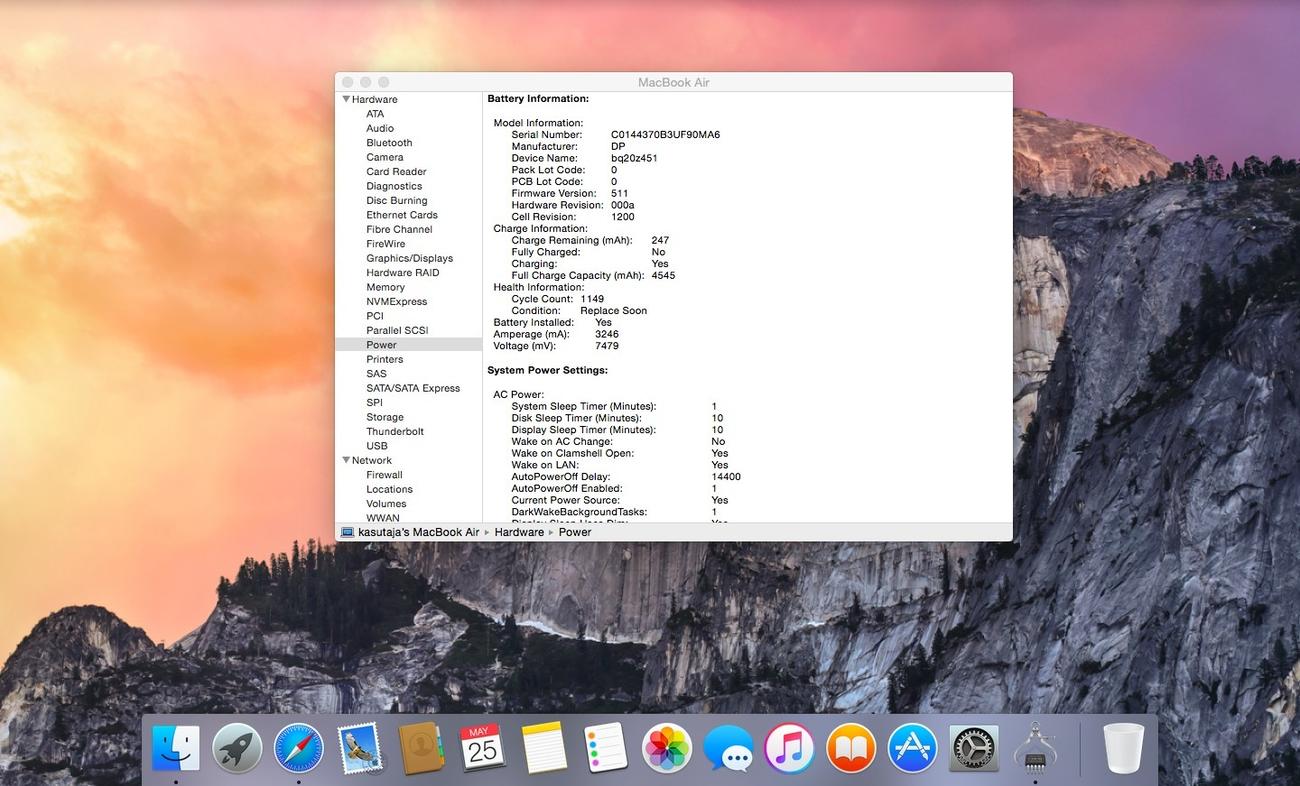Select Parallel SCSI in the sidebar
This screenshot has width=1300, height=786.
coord(397,330)
